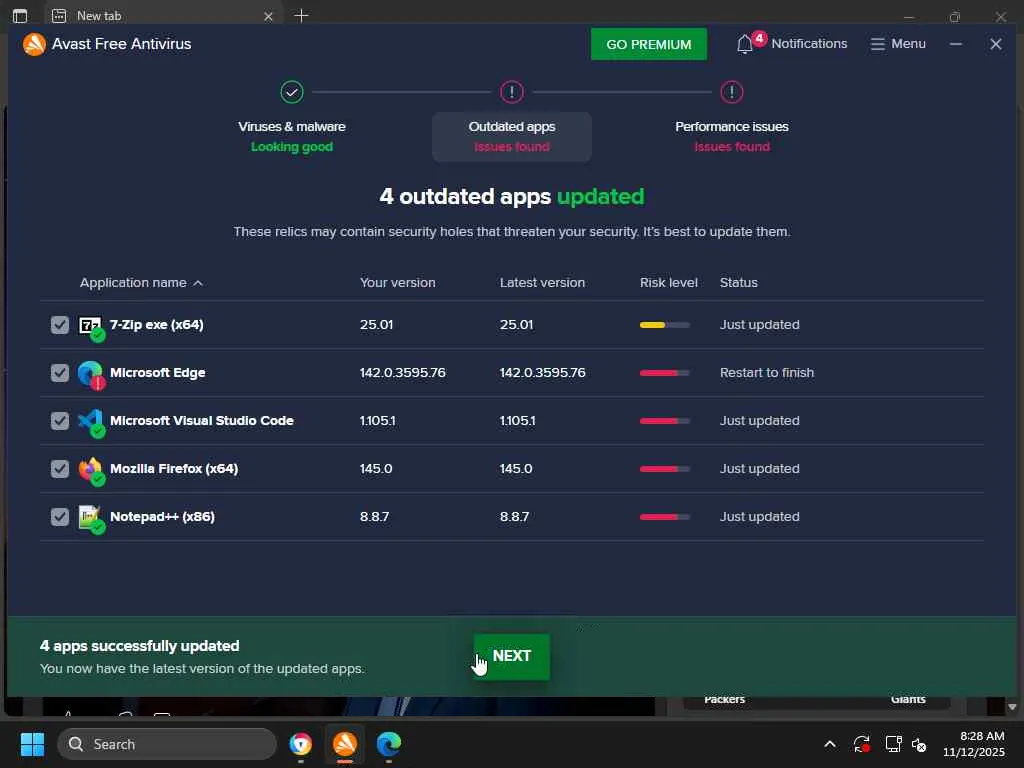Click the Visual Studio Code red risk bar
Viewport: 1024px width, 768px height.
tap(664, 421)
